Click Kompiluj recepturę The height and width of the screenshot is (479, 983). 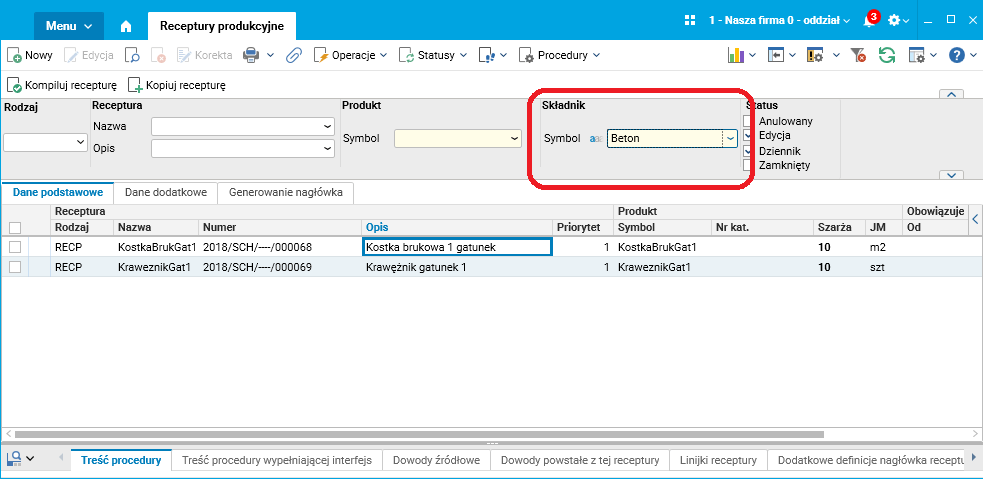click(x=62, y=85)
